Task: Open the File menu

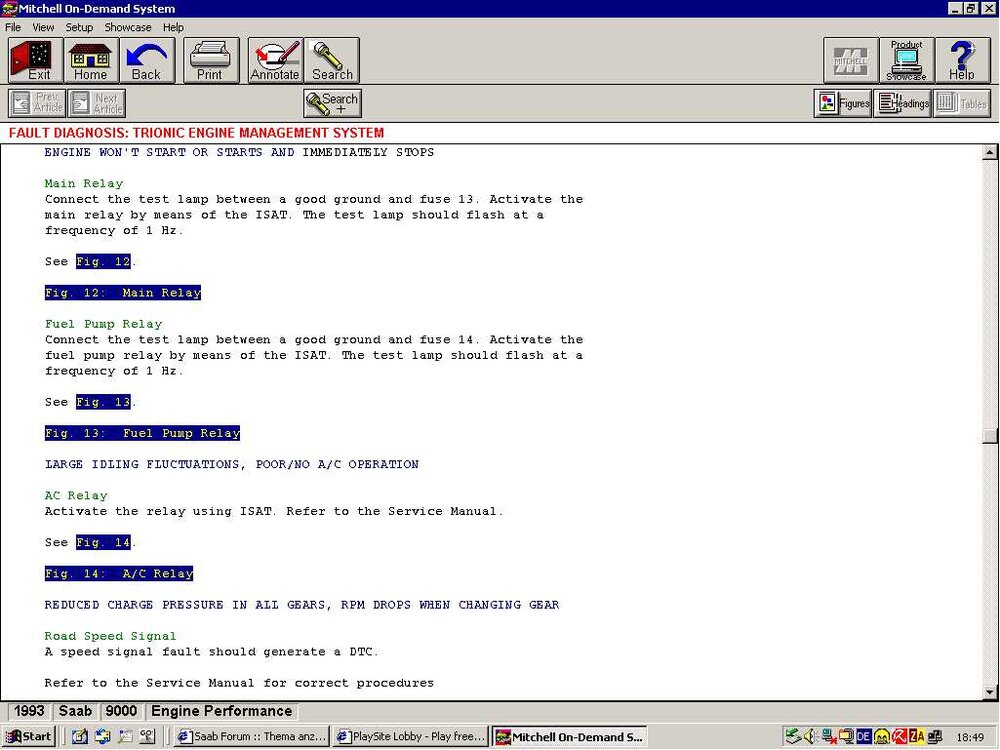Action: pyautogui.click(x=13, y=27)
